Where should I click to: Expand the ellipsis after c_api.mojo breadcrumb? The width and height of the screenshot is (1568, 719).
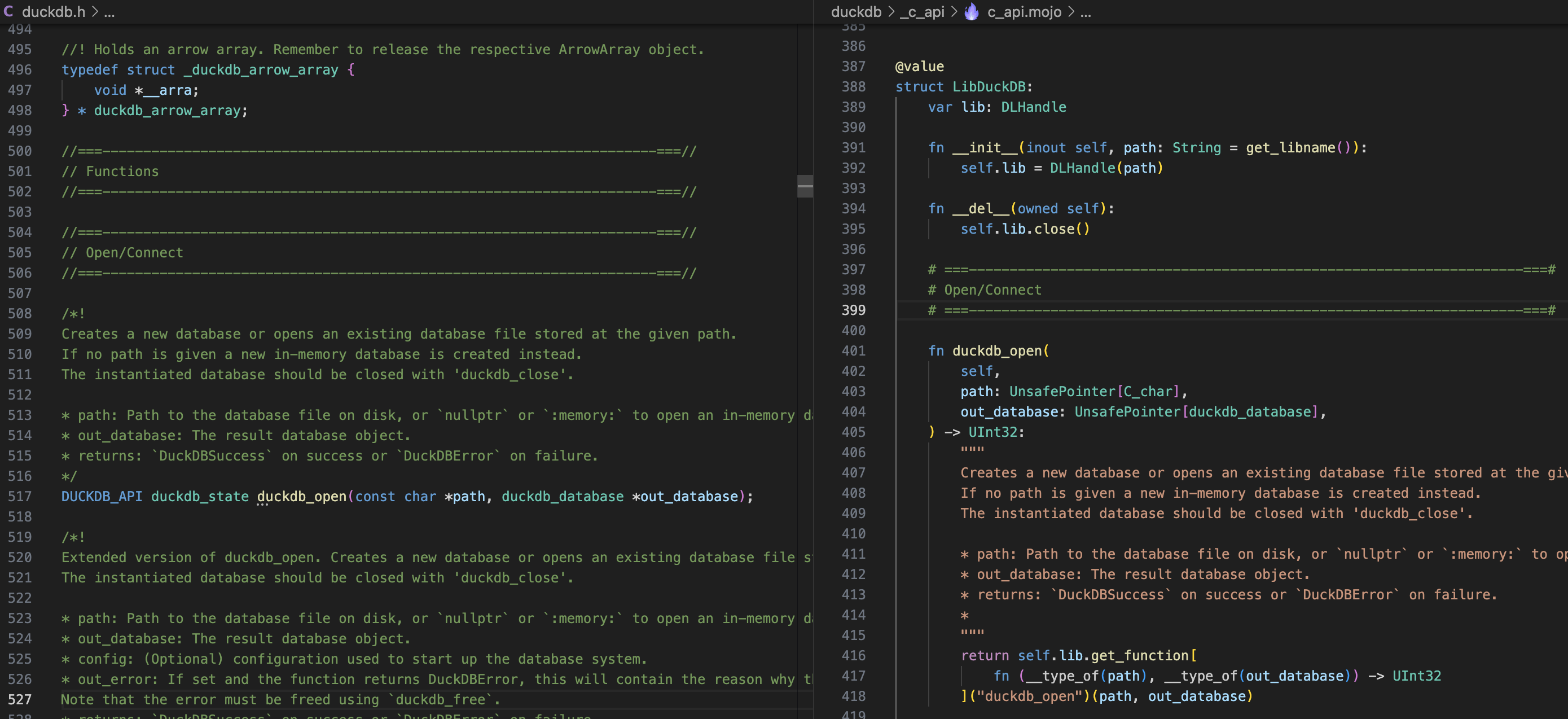point(1086,11)
